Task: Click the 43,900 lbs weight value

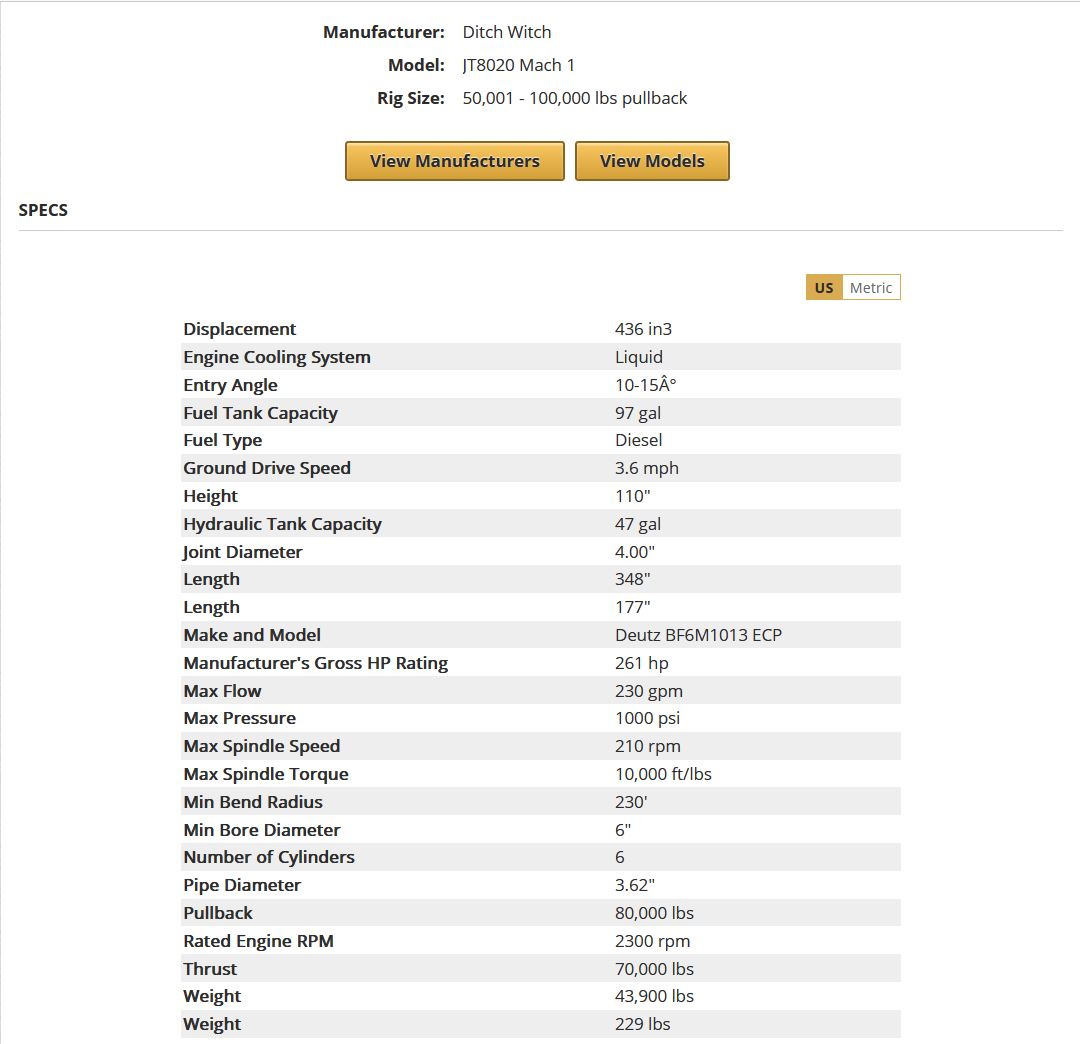Action: [654, 996]
